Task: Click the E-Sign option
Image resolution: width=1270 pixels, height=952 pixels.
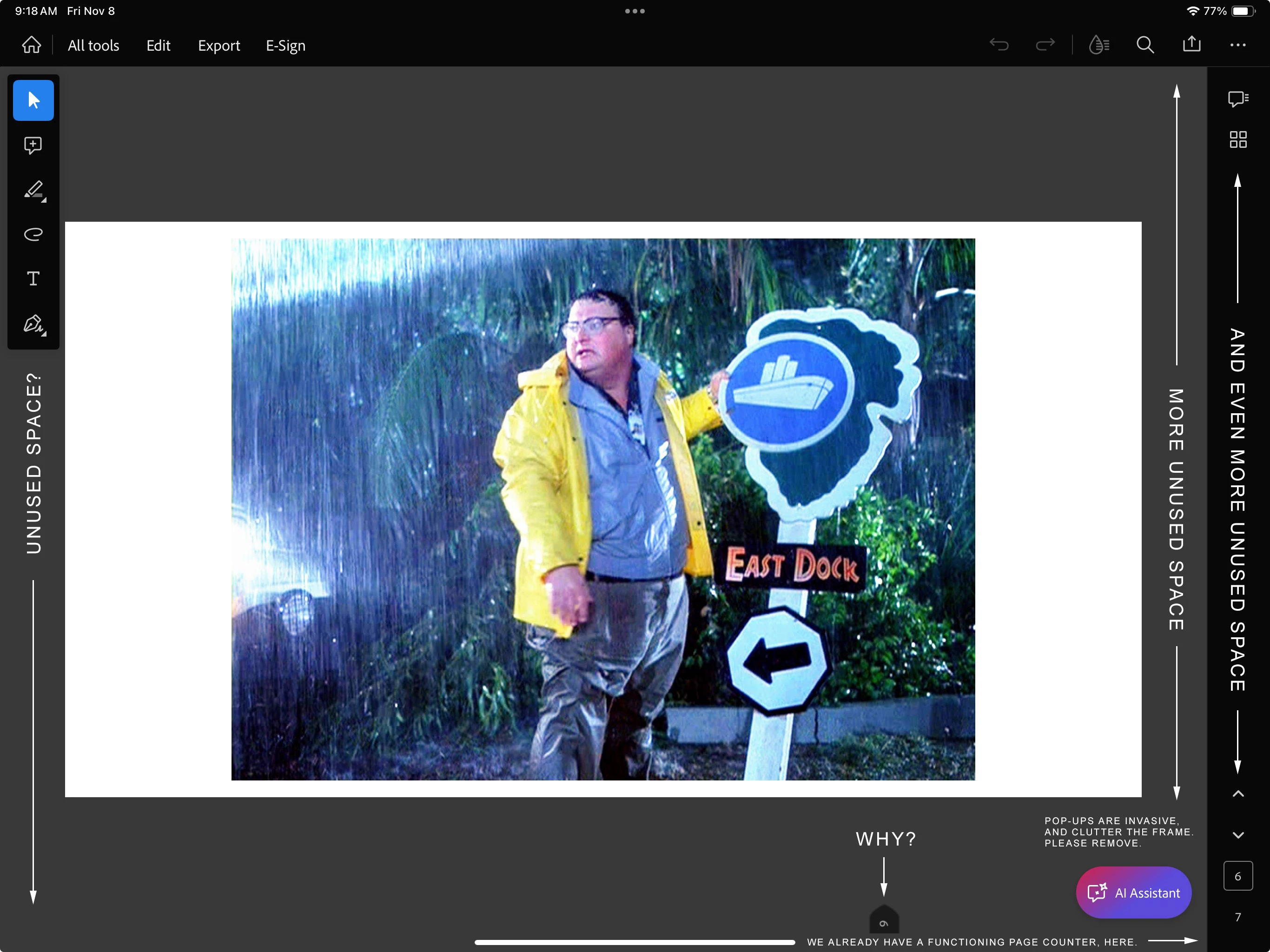Action: coord(285,46)
